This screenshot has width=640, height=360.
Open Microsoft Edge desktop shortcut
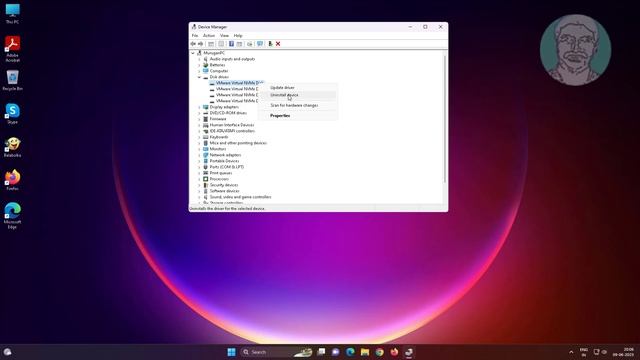[x=12, y=216]
